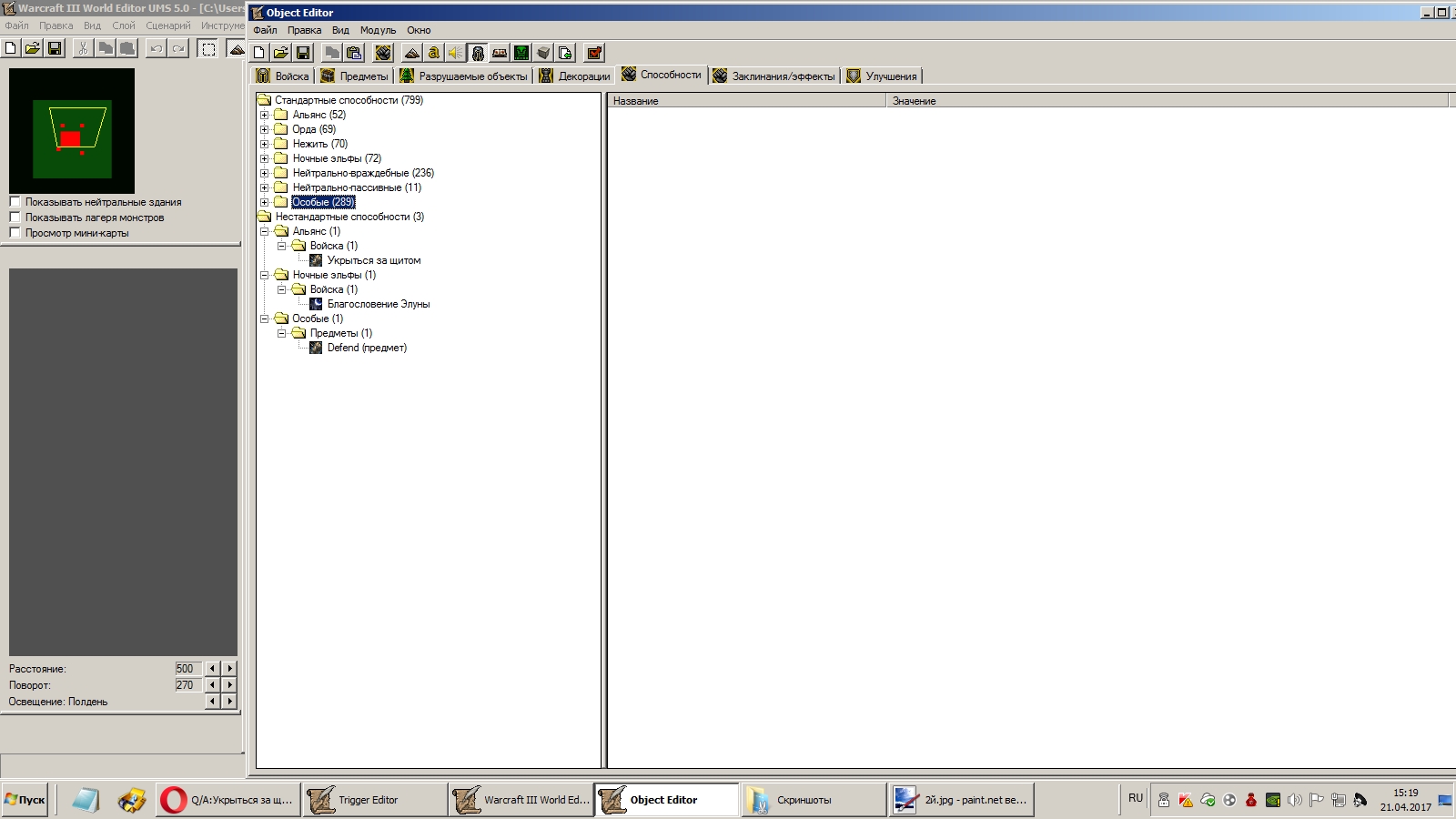This screenshot has width=1456, height=819.
Task: Open Campaign Editor module icon
Action: (x=500, y=53)
